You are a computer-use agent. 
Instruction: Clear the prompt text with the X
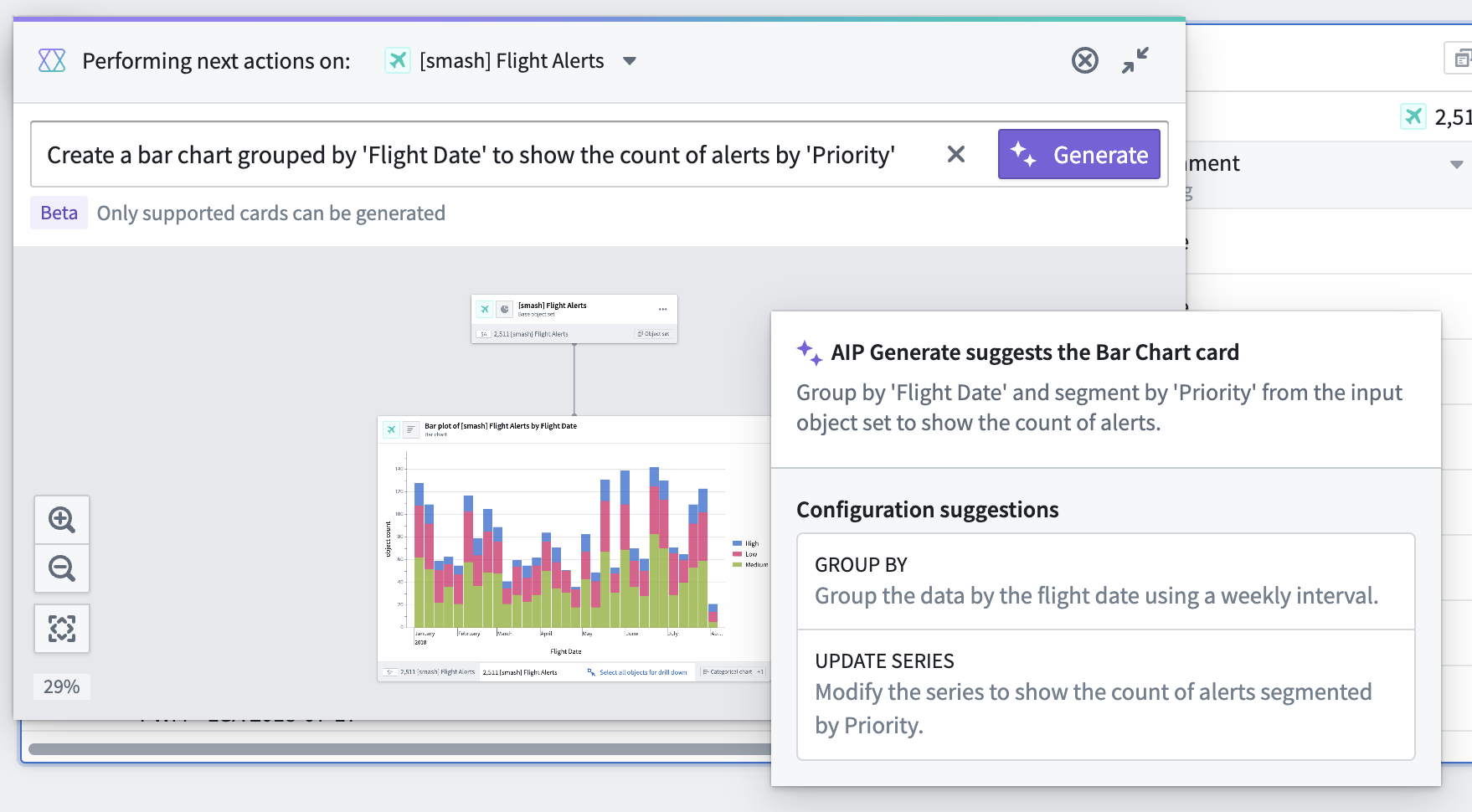point(956,154)
